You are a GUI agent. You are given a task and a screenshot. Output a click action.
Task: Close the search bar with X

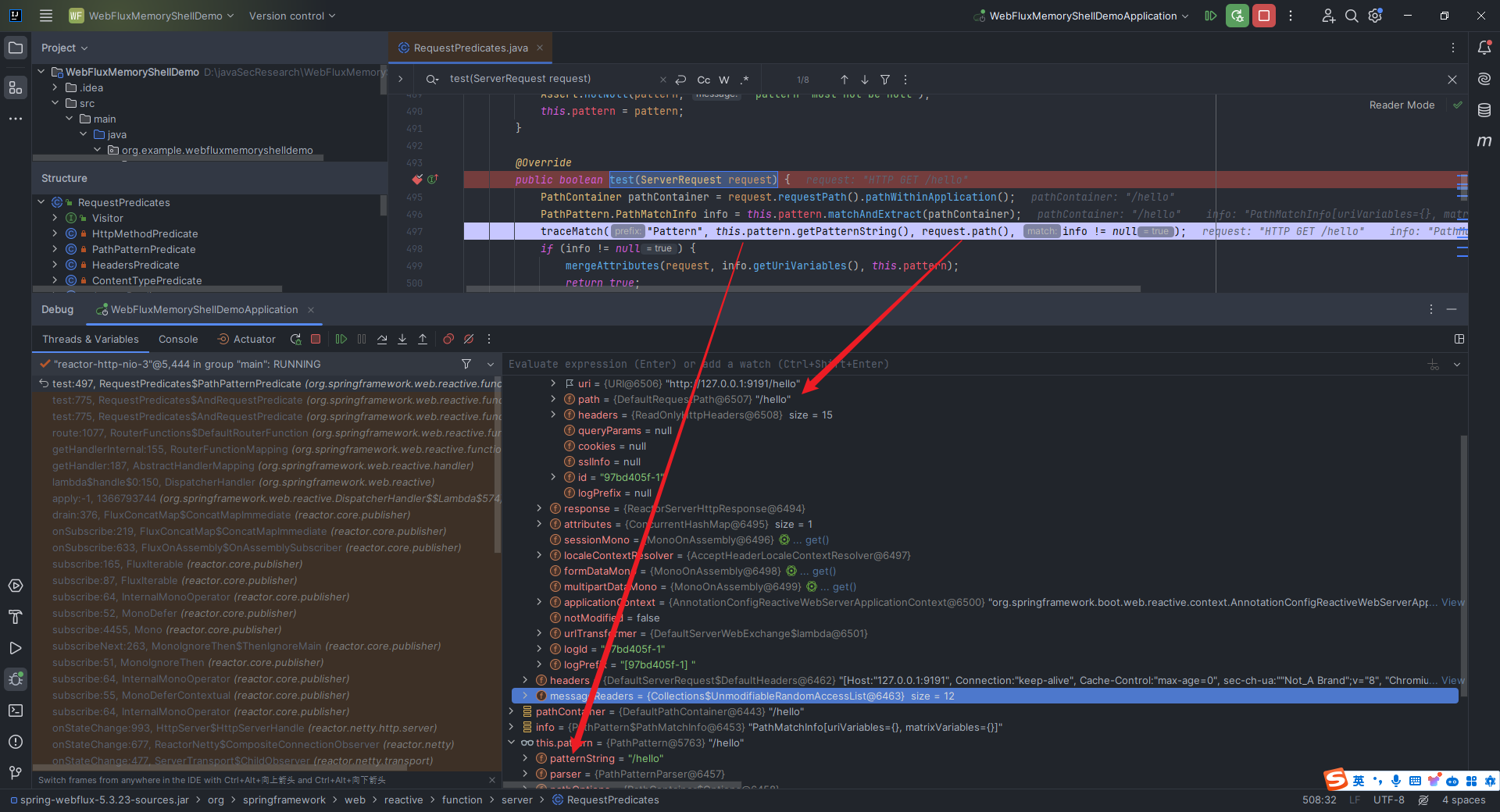(x=1452, y=80)
